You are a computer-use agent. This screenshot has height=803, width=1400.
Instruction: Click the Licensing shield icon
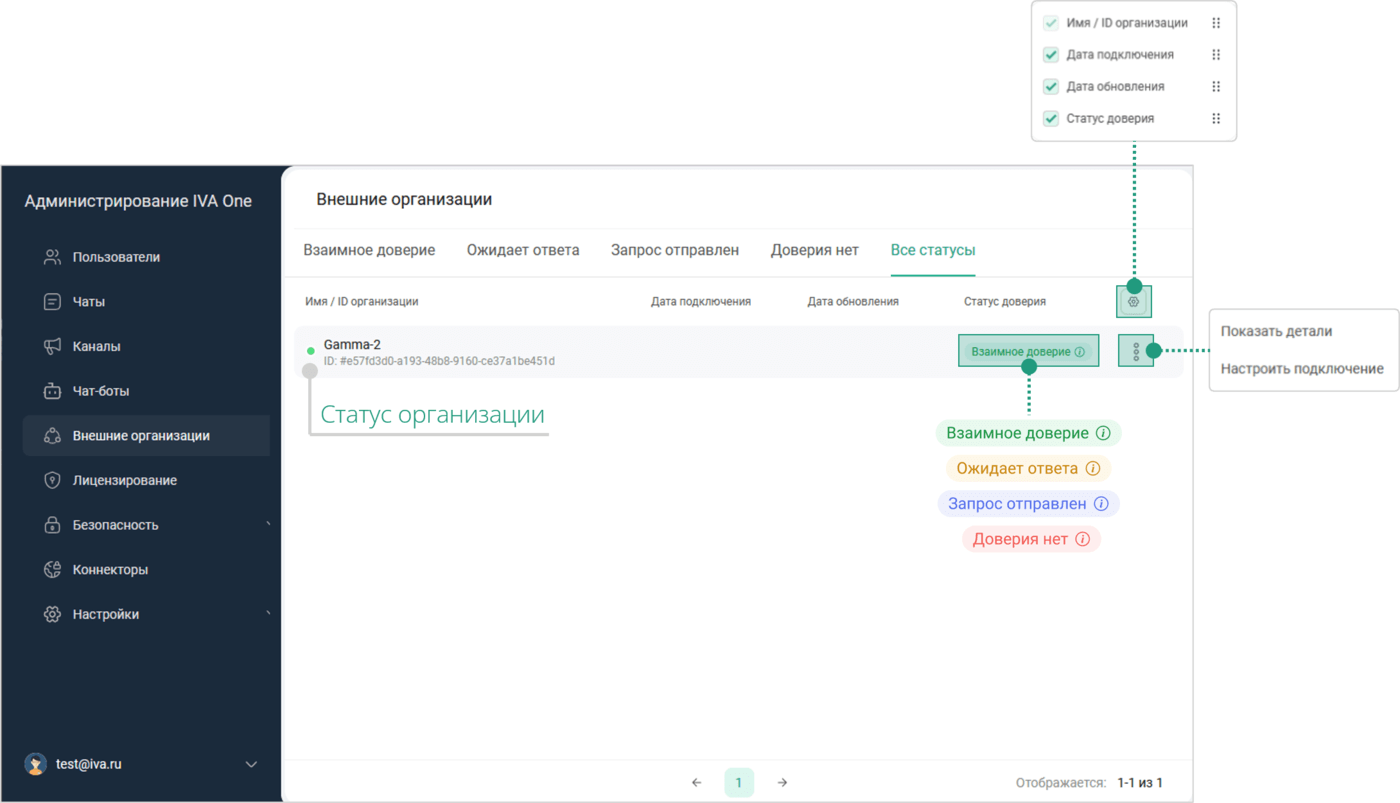53,481
